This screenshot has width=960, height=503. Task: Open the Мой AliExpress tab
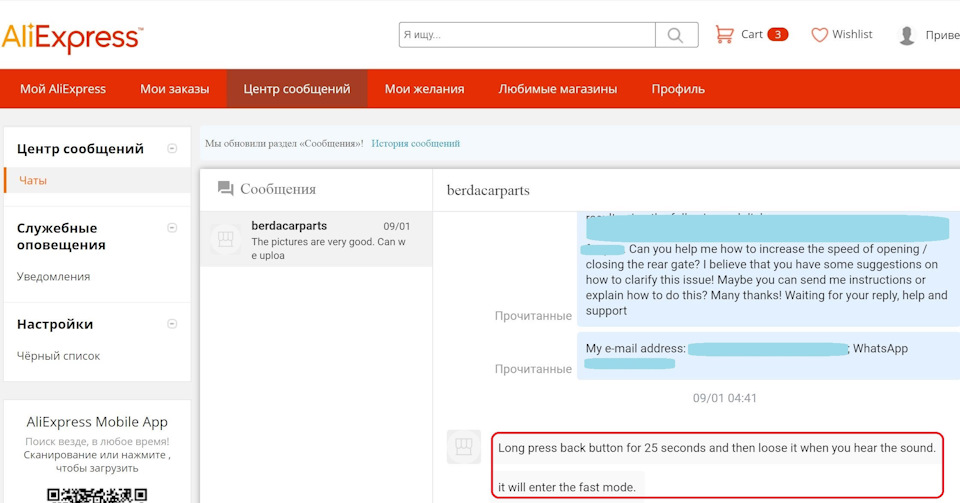[x=63, y=89]
